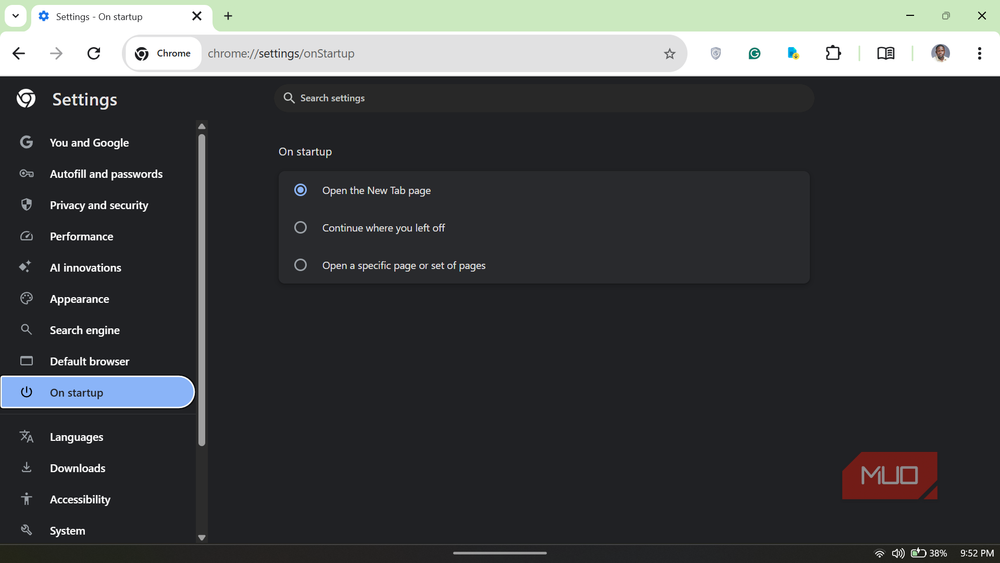Open the Grammarly extension icon
Viewport: 1000px width, 563px height.
(754, 54)
